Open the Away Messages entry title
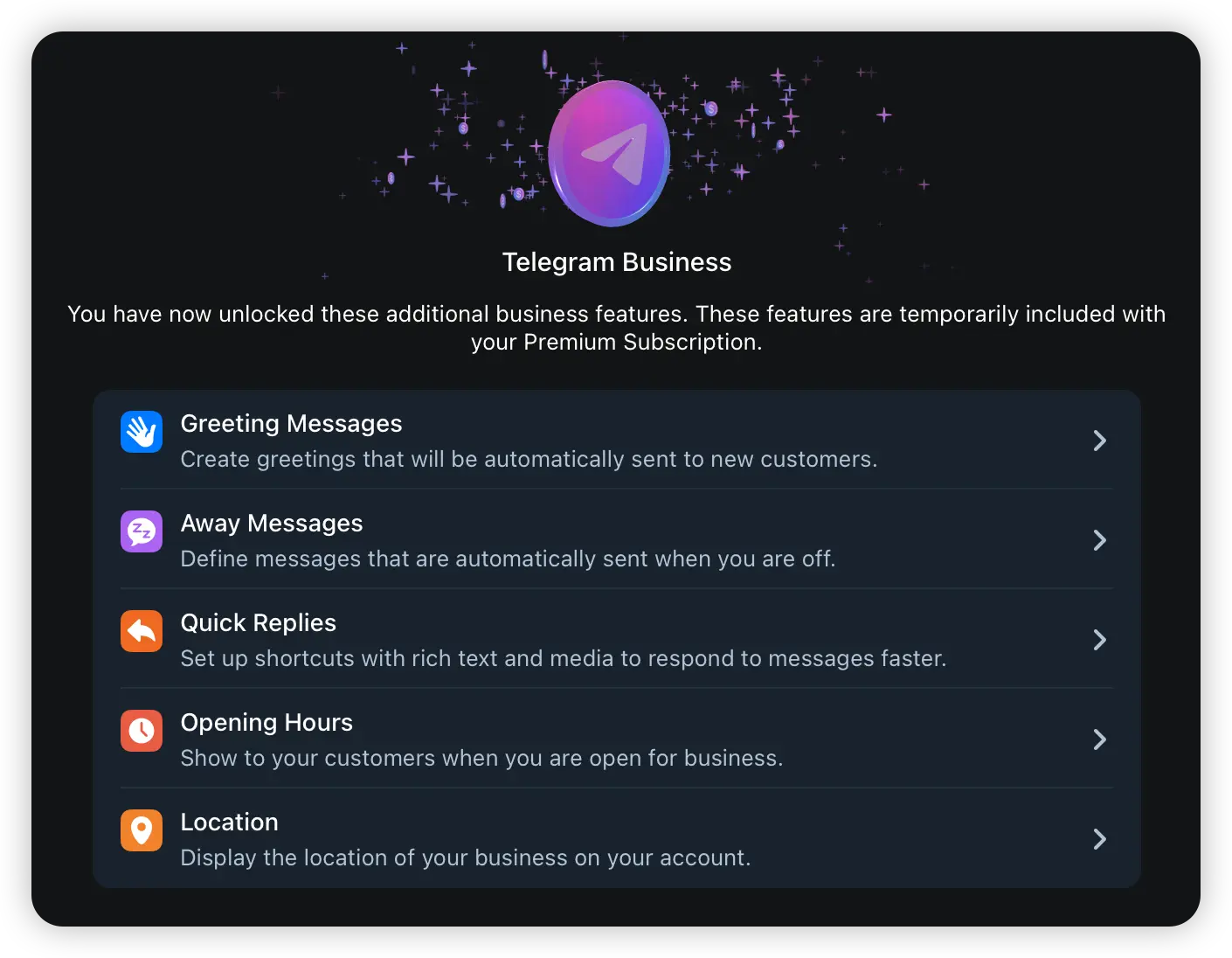Image resolution: width=1232 pixels, height=958 pixels. tap(272, 524)
